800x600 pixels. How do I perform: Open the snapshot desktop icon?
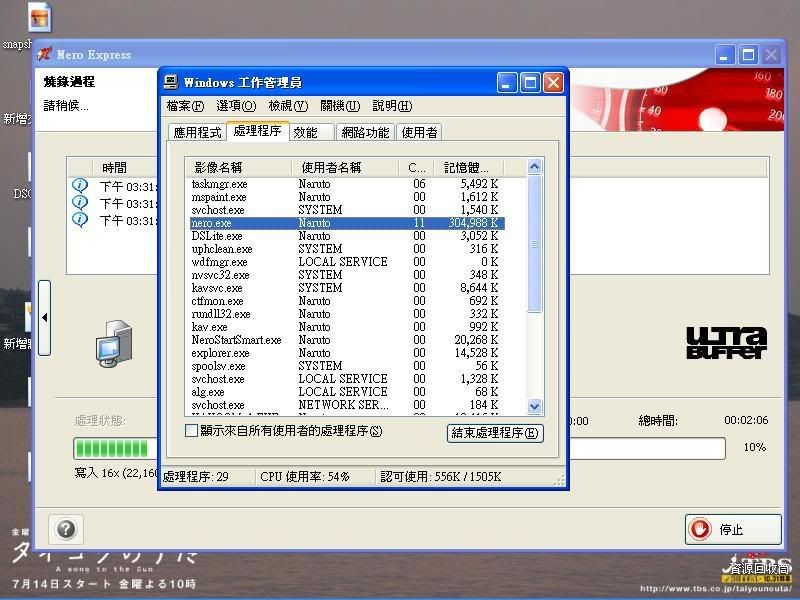tap(39, 17)
